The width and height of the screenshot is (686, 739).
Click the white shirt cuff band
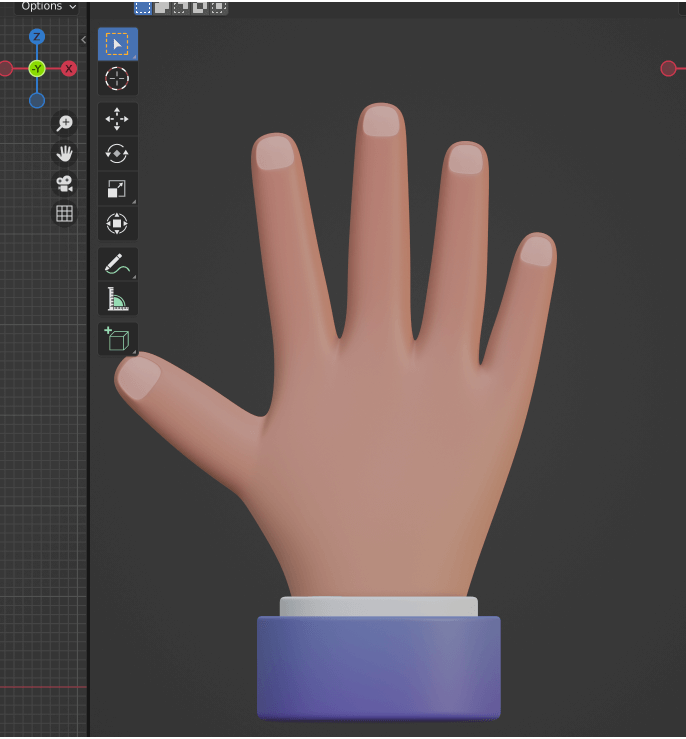pos(379,607)
